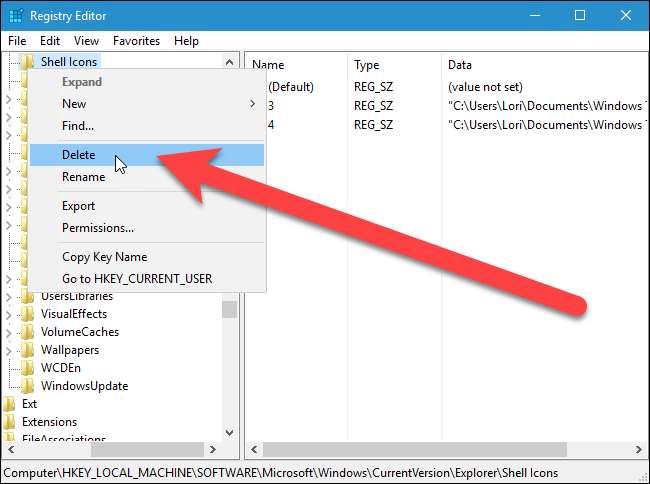Select Export in the context menu
This screenshot has height=484, width=650.
[147, 206]
